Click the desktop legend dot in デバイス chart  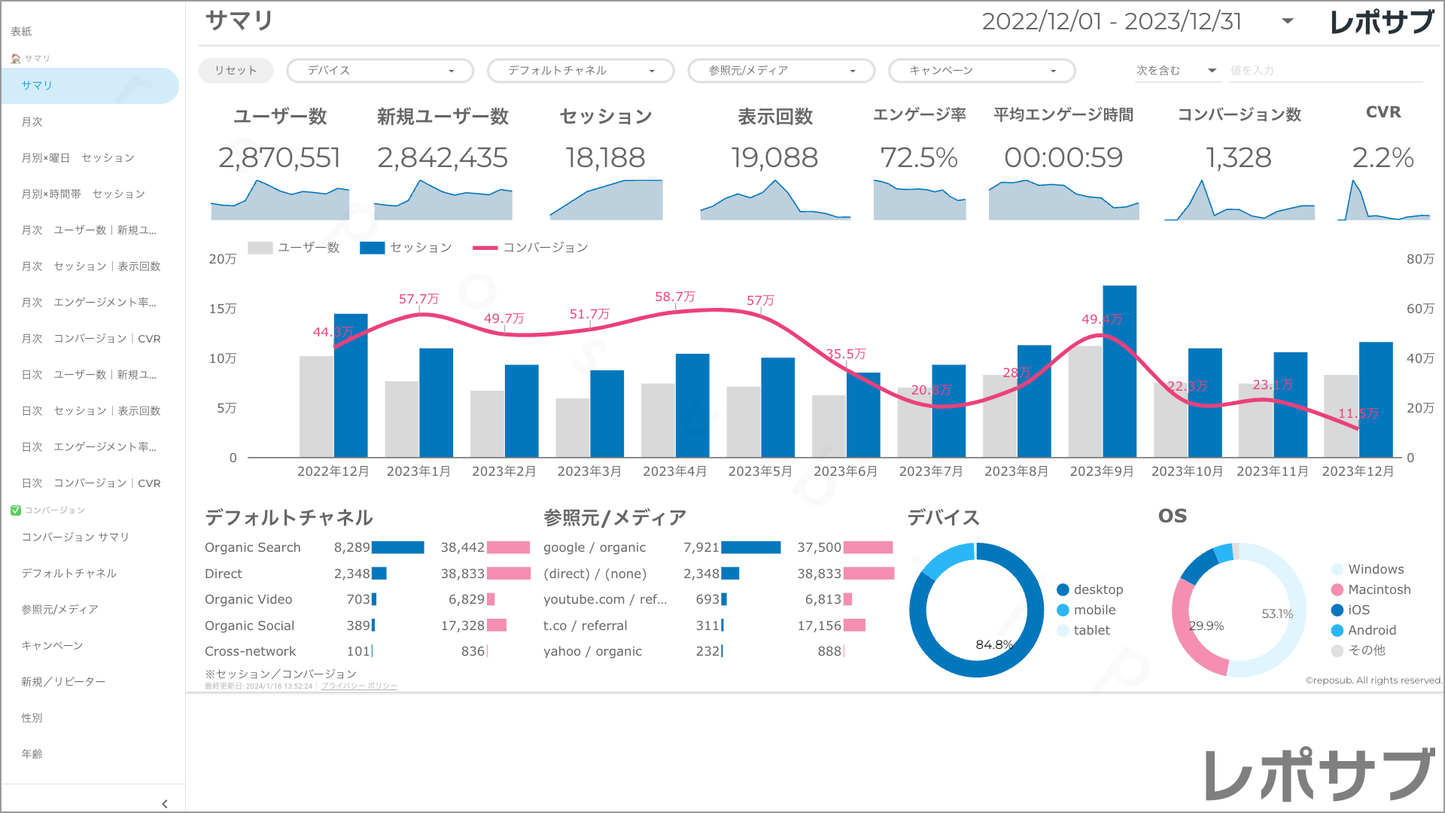pyautogui.click(x=1063, y=590)
